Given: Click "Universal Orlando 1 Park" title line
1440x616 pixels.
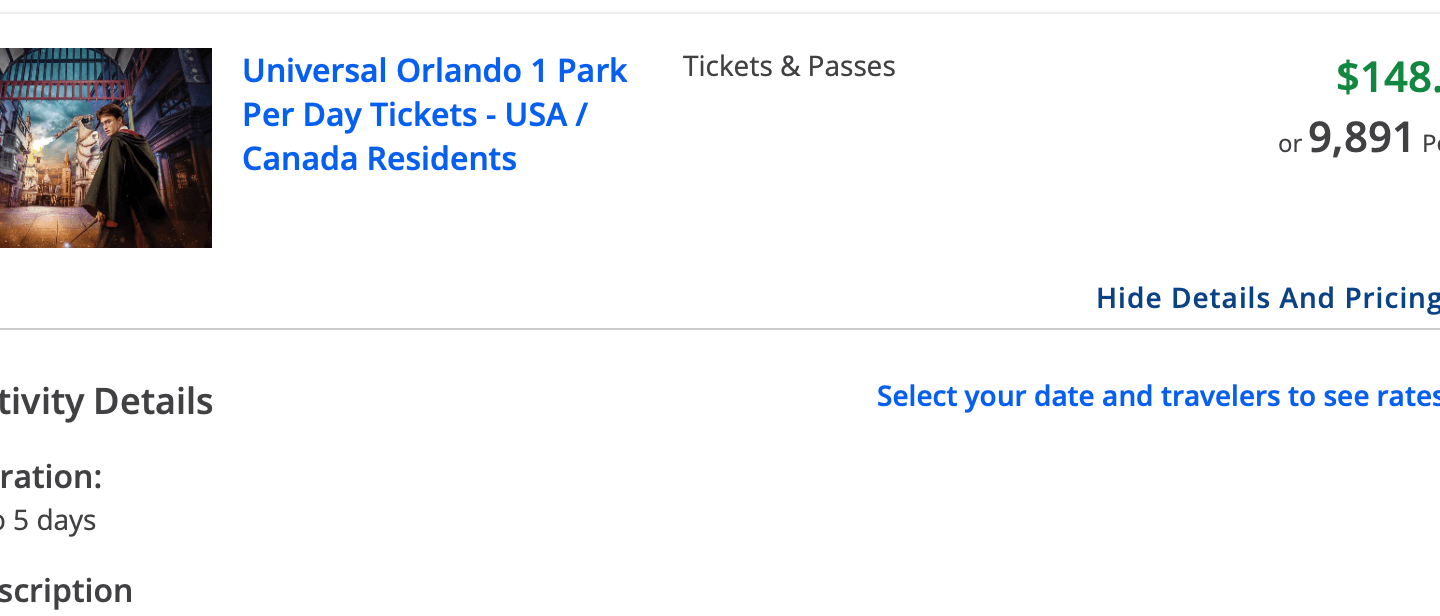Looking at the screenshot, I should (434, 71).
